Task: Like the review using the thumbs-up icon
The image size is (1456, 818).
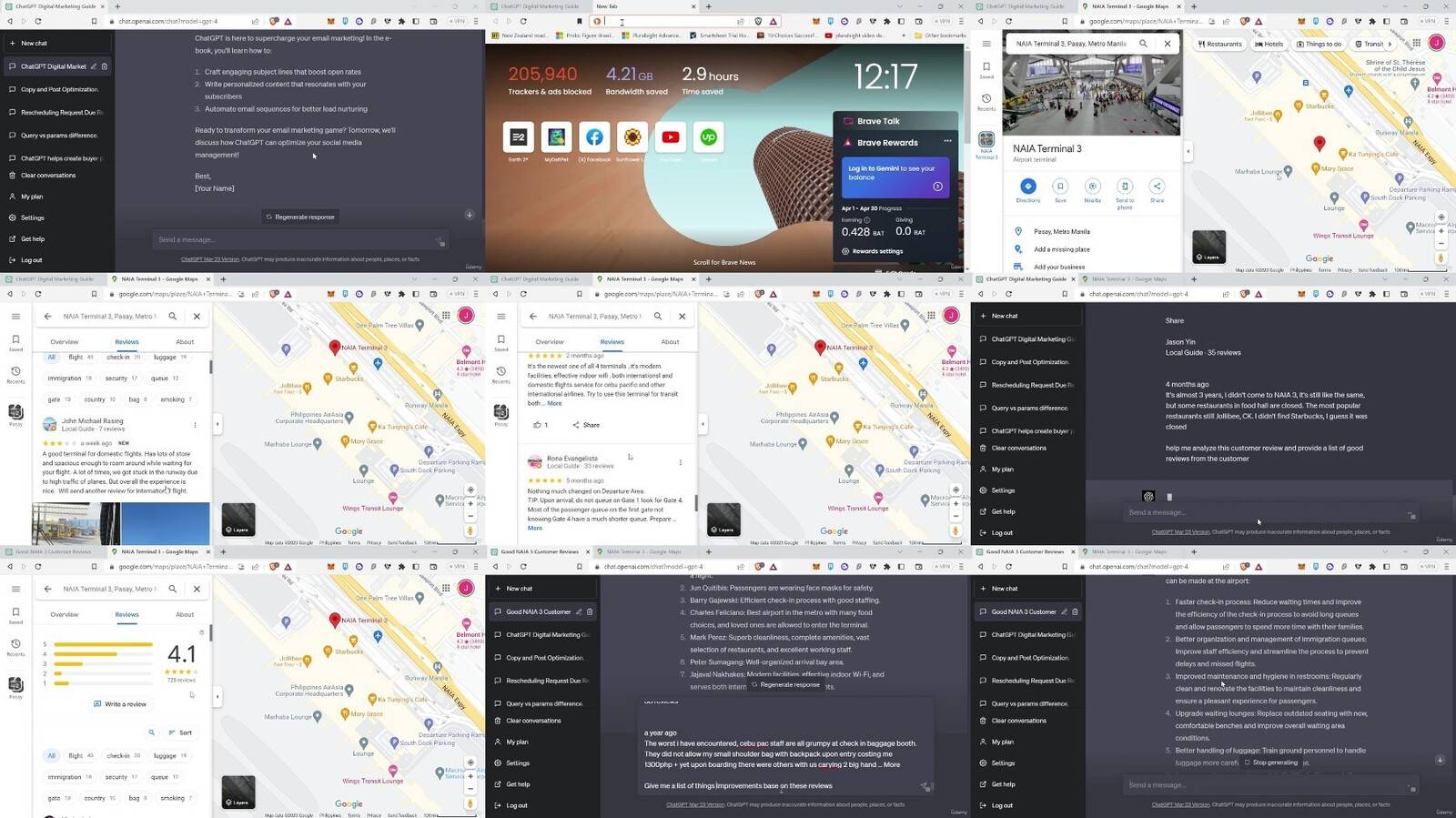Action: coord(537,425)
